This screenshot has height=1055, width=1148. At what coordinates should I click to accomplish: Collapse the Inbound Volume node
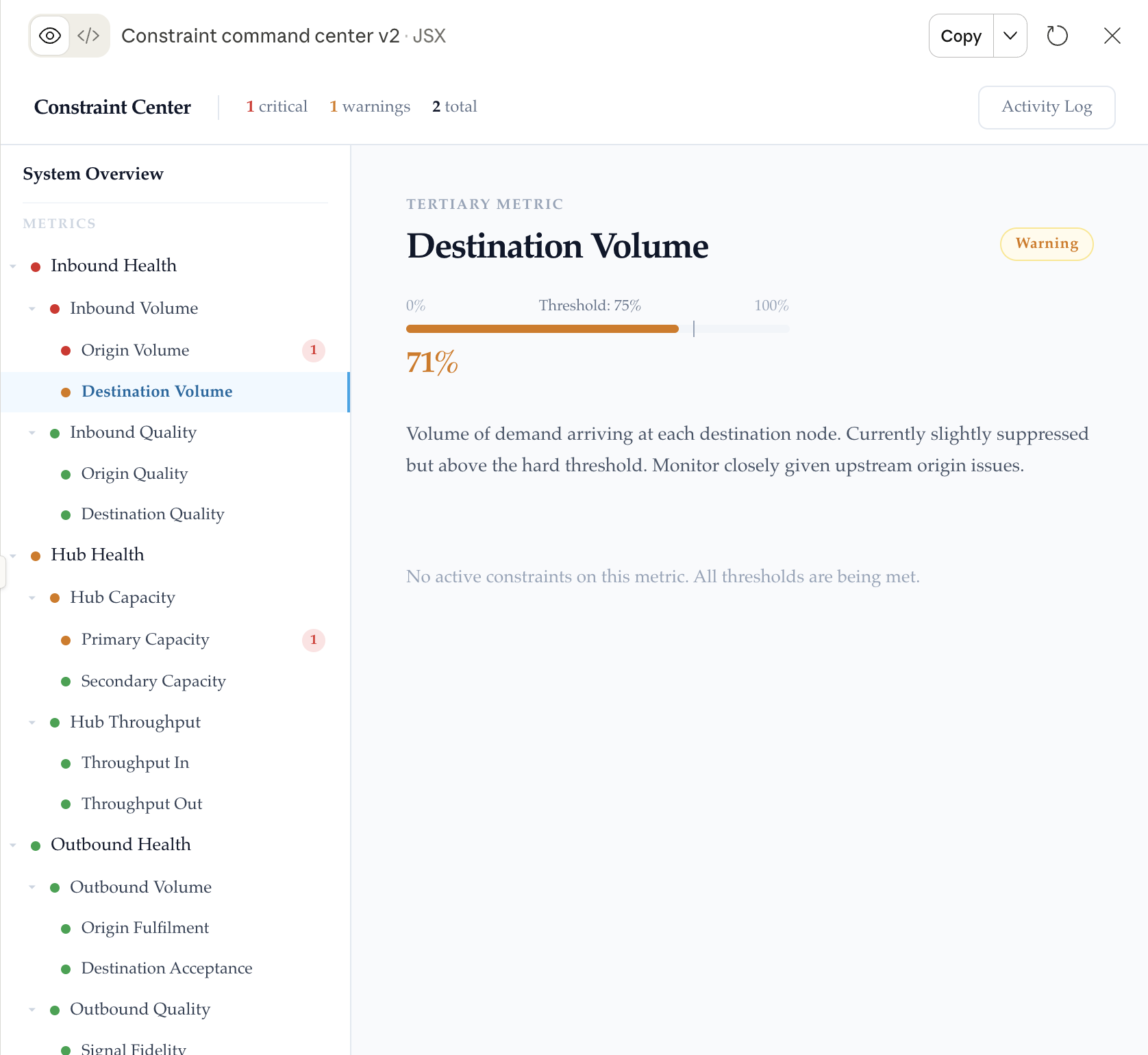pyautogui.click(x=32, y=309)
